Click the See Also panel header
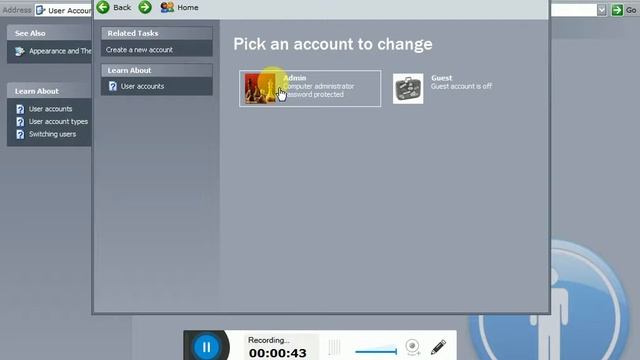The width and height of the screenshot is (640, 360). pyautogui.click(x=49, y=33)
